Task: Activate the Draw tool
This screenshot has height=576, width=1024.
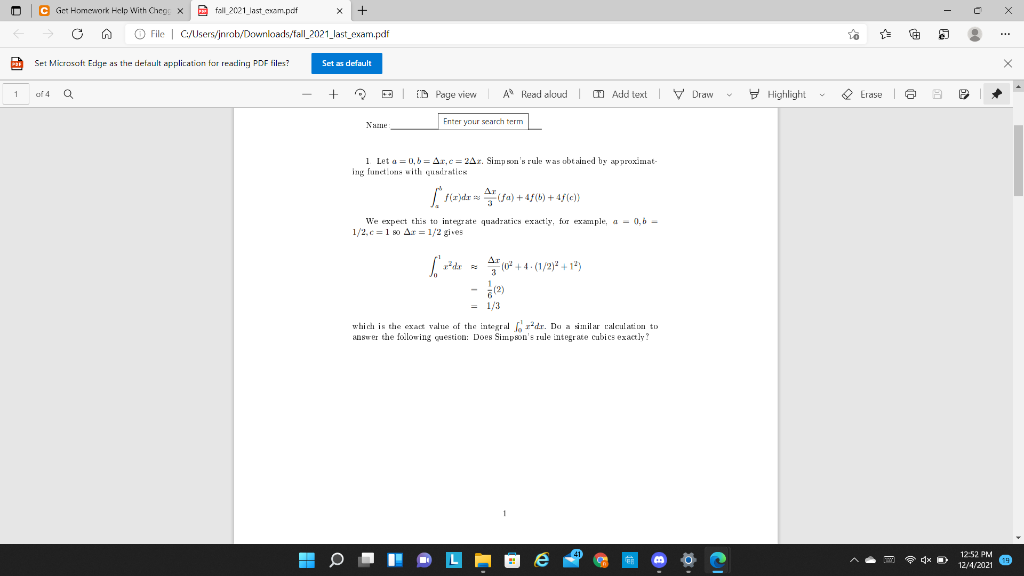Action: click(694, 94)
